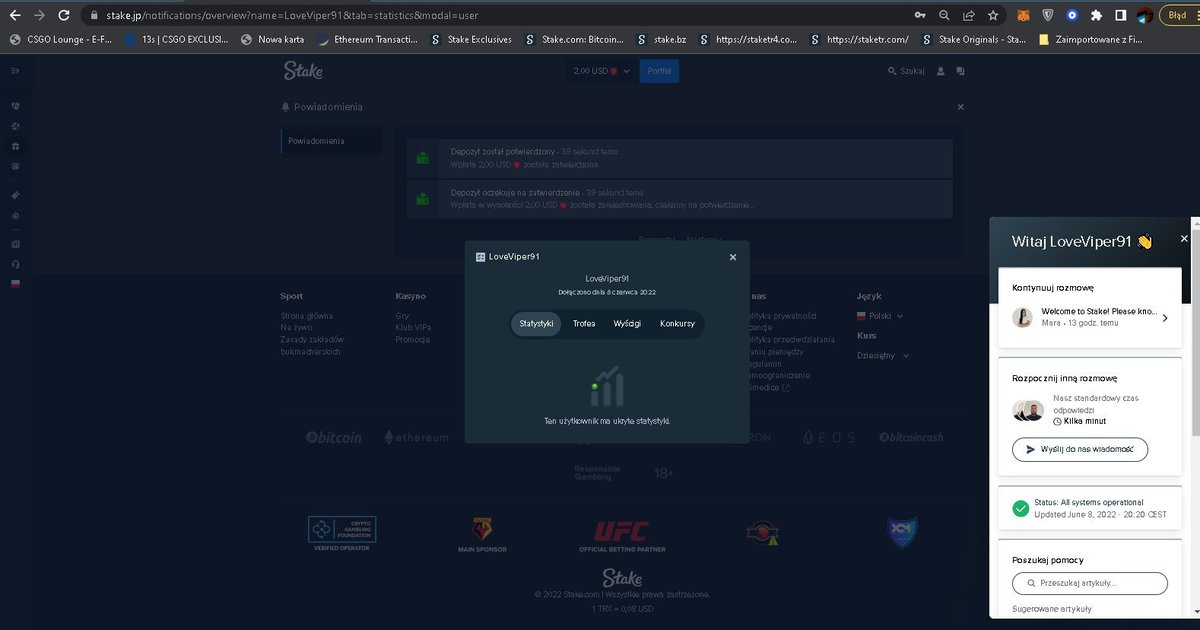Image resolution: width=1200 pixels, height=630 pixels.
Task: Click the Portfel wallet button
Action: [x=659, y=71]
